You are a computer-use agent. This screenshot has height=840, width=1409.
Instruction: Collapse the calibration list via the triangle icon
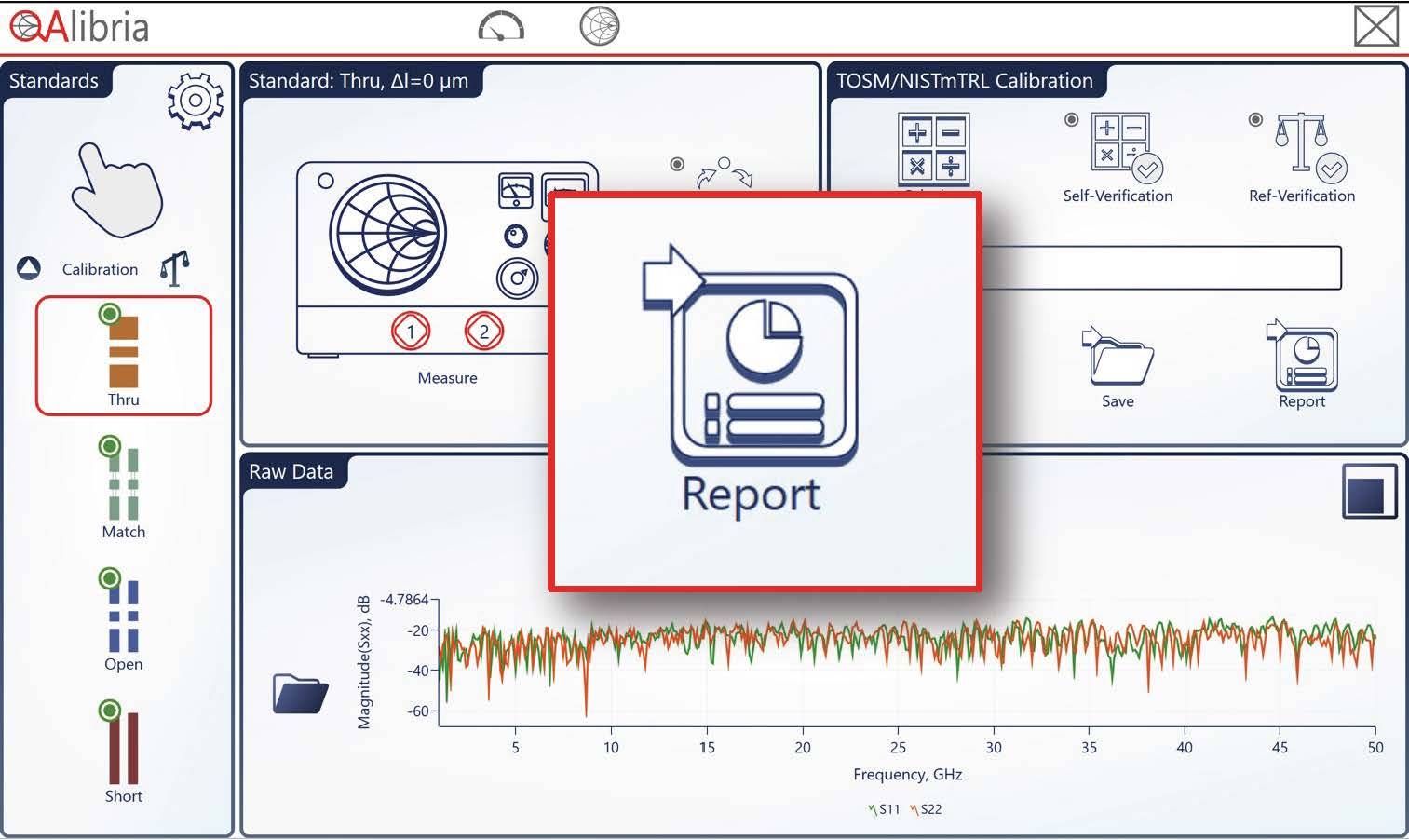coord(28,268)
